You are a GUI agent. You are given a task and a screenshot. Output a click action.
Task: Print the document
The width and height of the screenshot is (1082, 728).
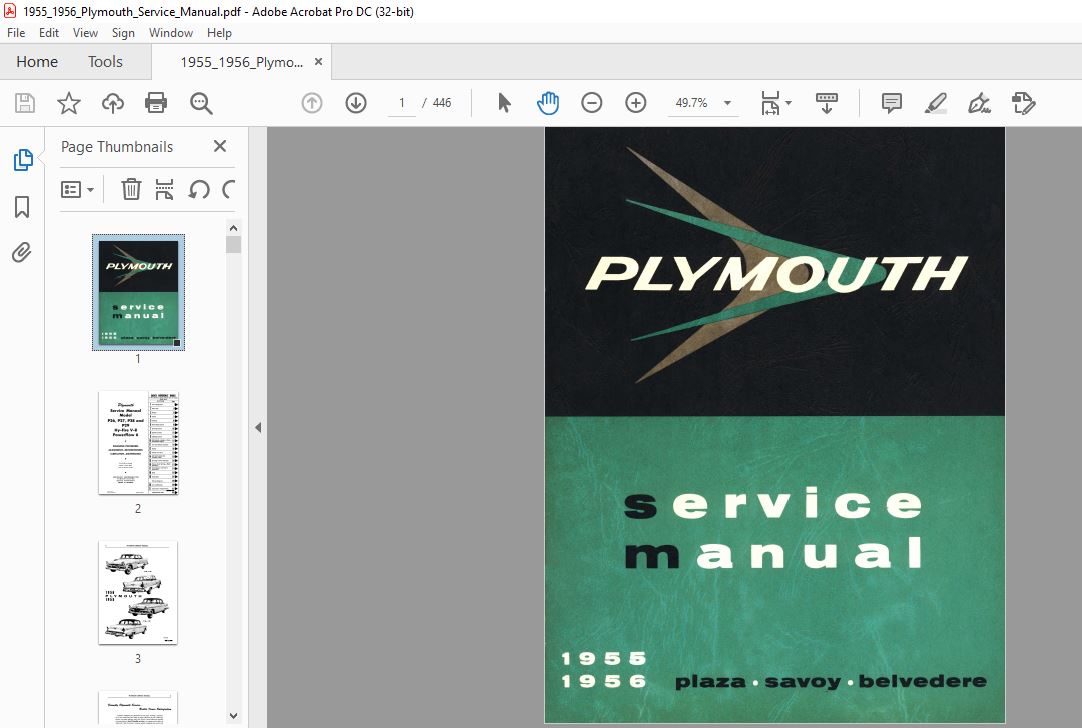pyautogui.click(x=156, y=104)
